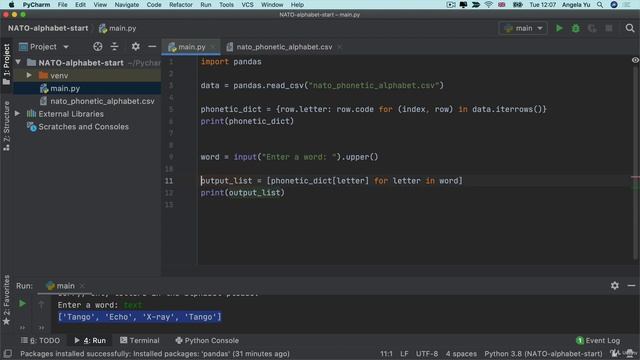This screenshot has width=640, height=360.
Task: Open Run panel settings gear
Action: 615,286
